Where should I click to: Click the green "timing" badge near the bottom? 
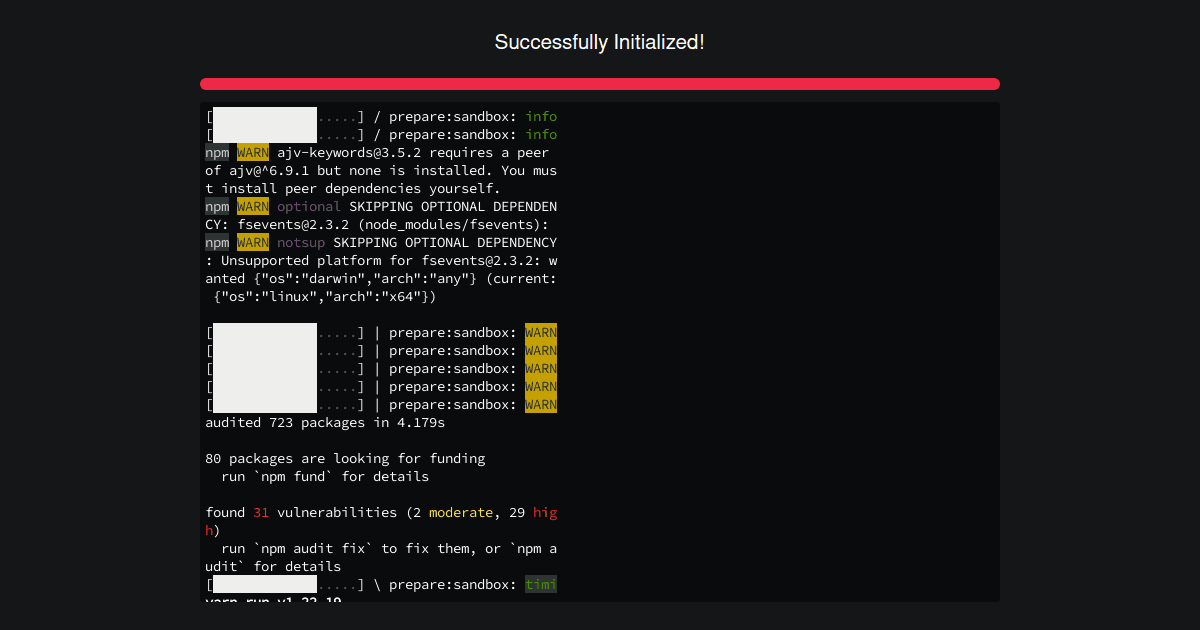click(541, 584)
